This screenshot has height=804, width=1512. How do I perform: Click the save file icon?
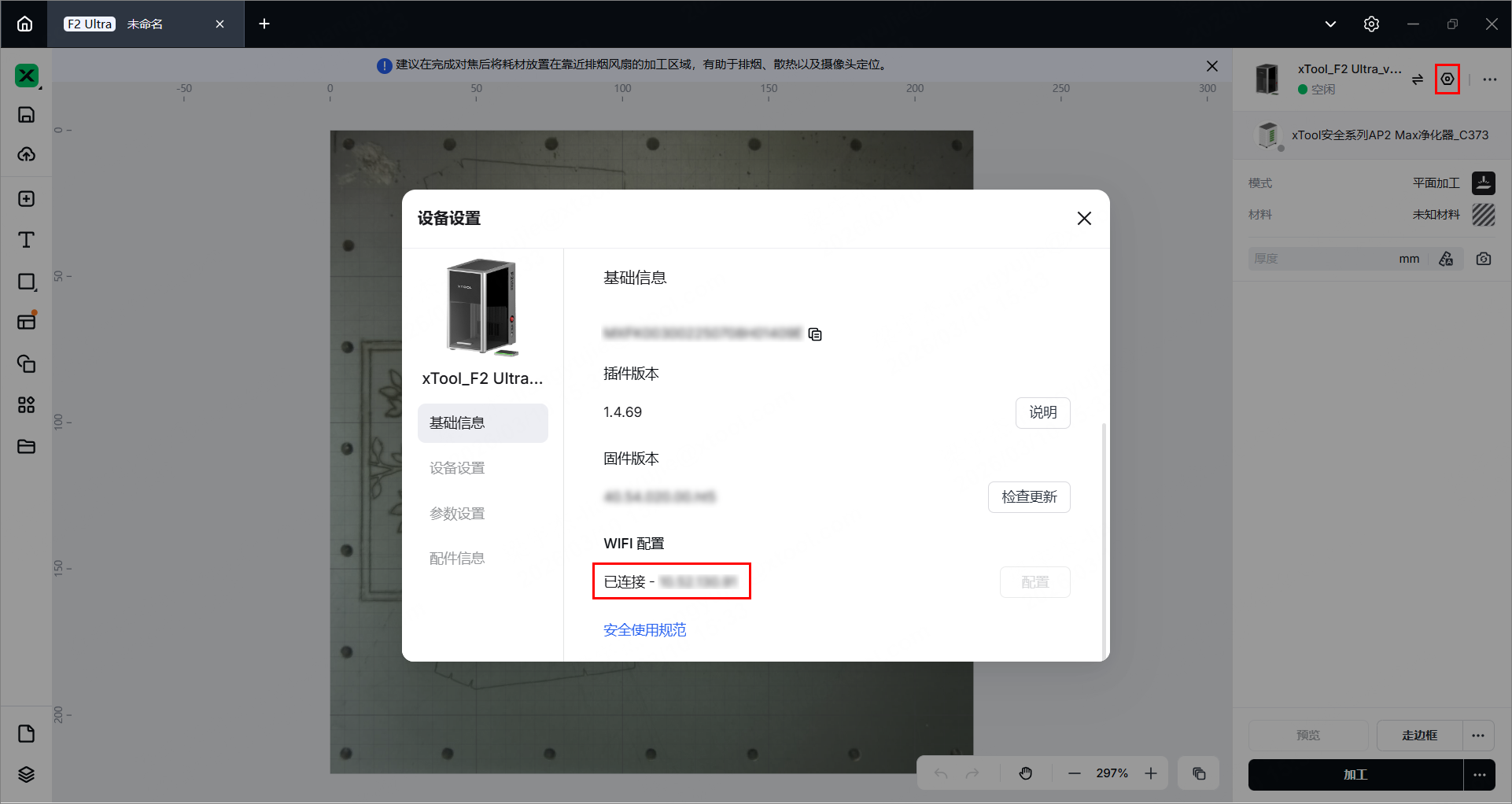coord(26,115)
